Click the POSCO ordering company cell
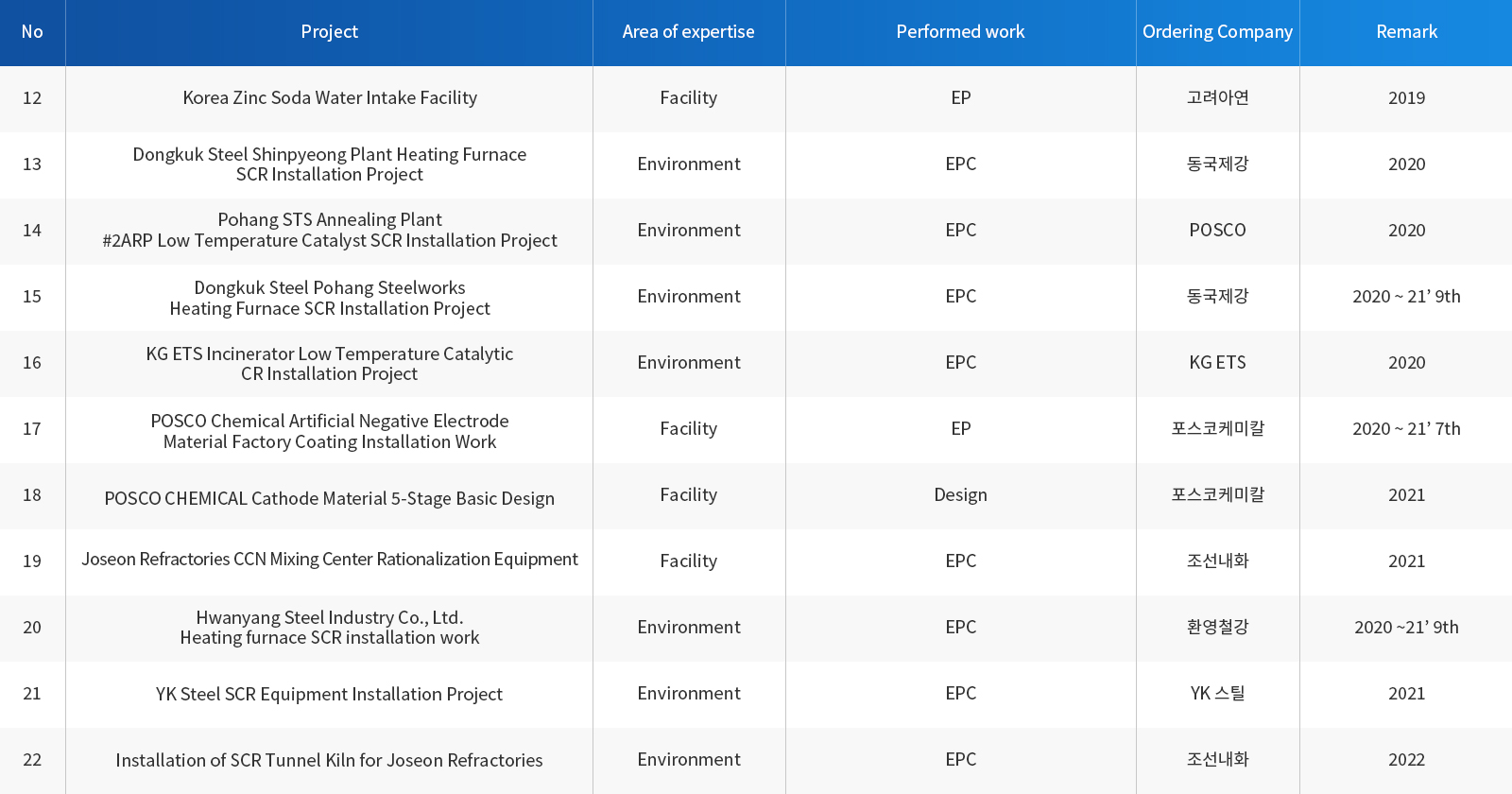The width and height of the screenshot is (1512, 794). coord(1217,231)
